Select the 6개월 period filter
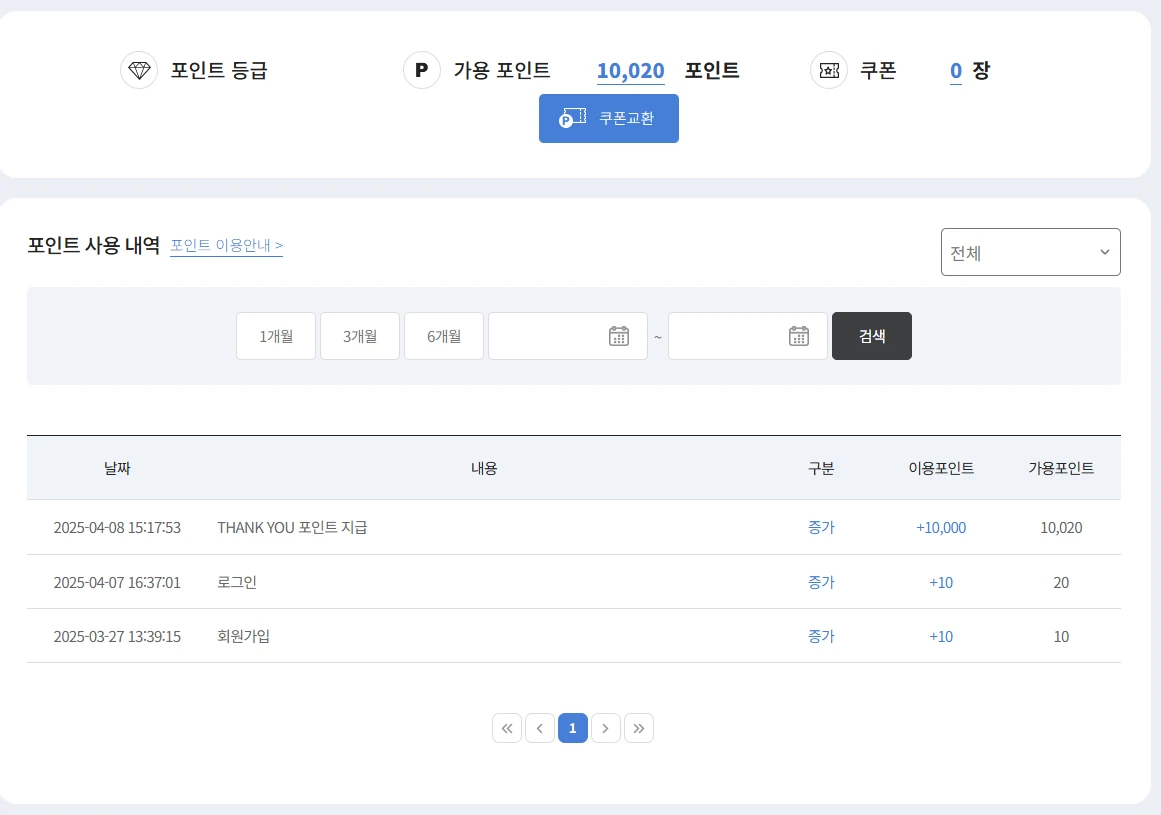Viewport: 1161px width, 815px height. (x=444, y=336)
